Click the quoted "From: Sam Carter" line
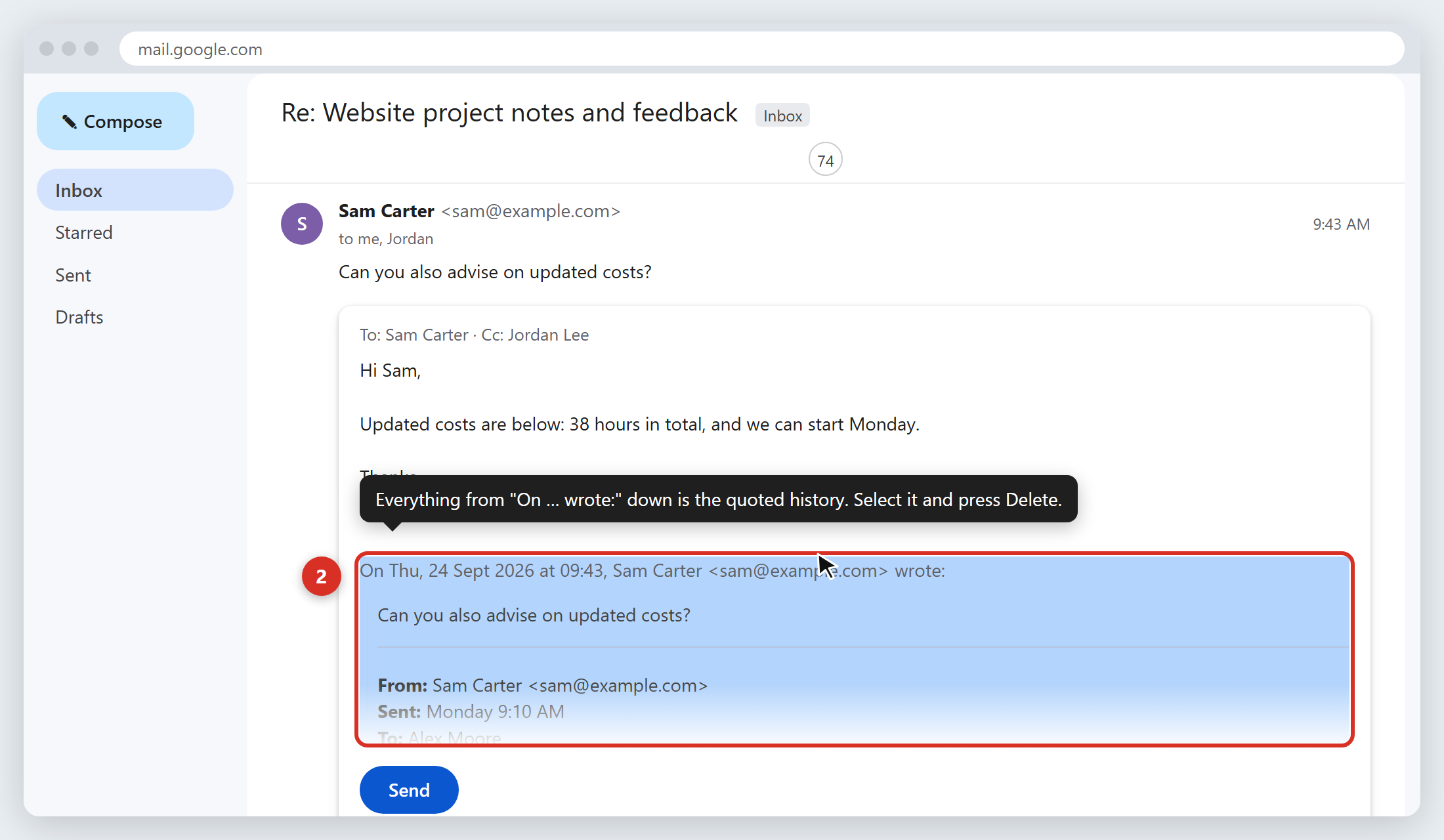Viewport: 1444px width, 840px height. [543, 686]
